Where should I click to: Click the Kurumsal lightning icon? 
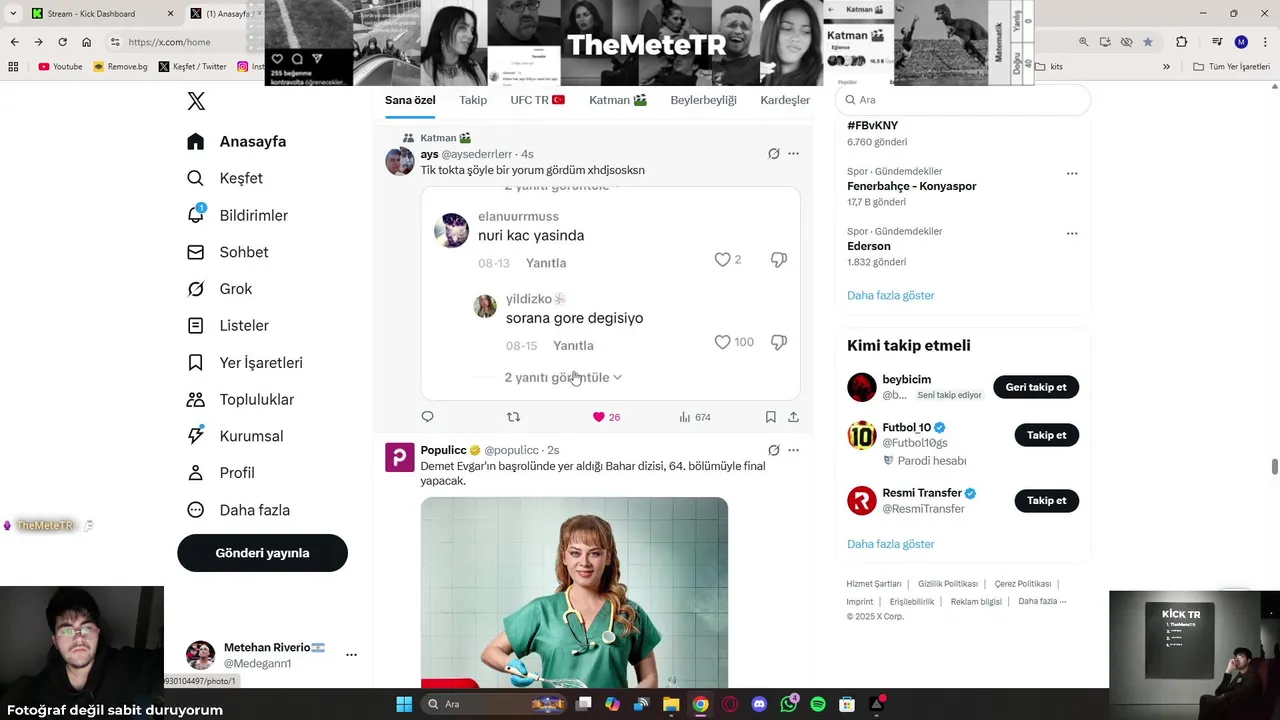coord(196,436)
